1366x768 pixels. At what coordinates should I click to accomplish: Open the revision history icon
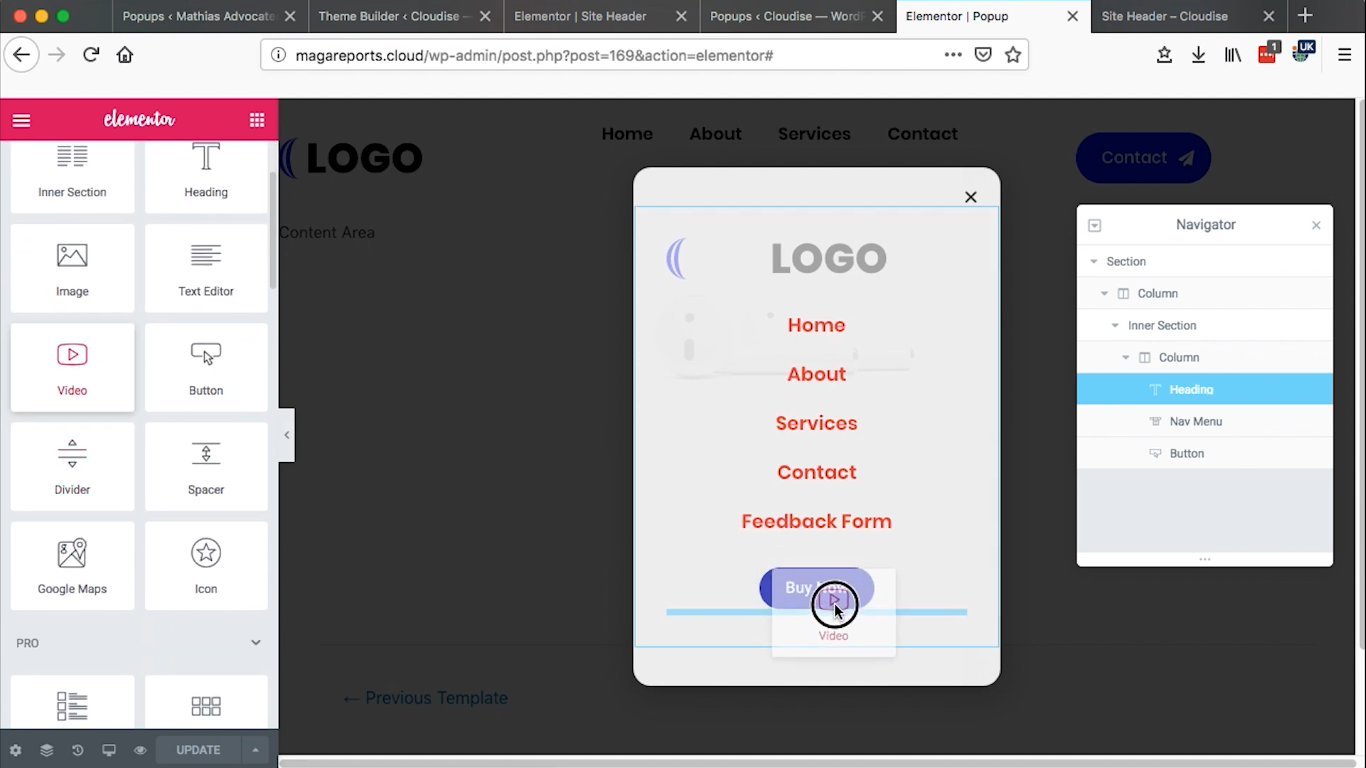click(77, 750)
